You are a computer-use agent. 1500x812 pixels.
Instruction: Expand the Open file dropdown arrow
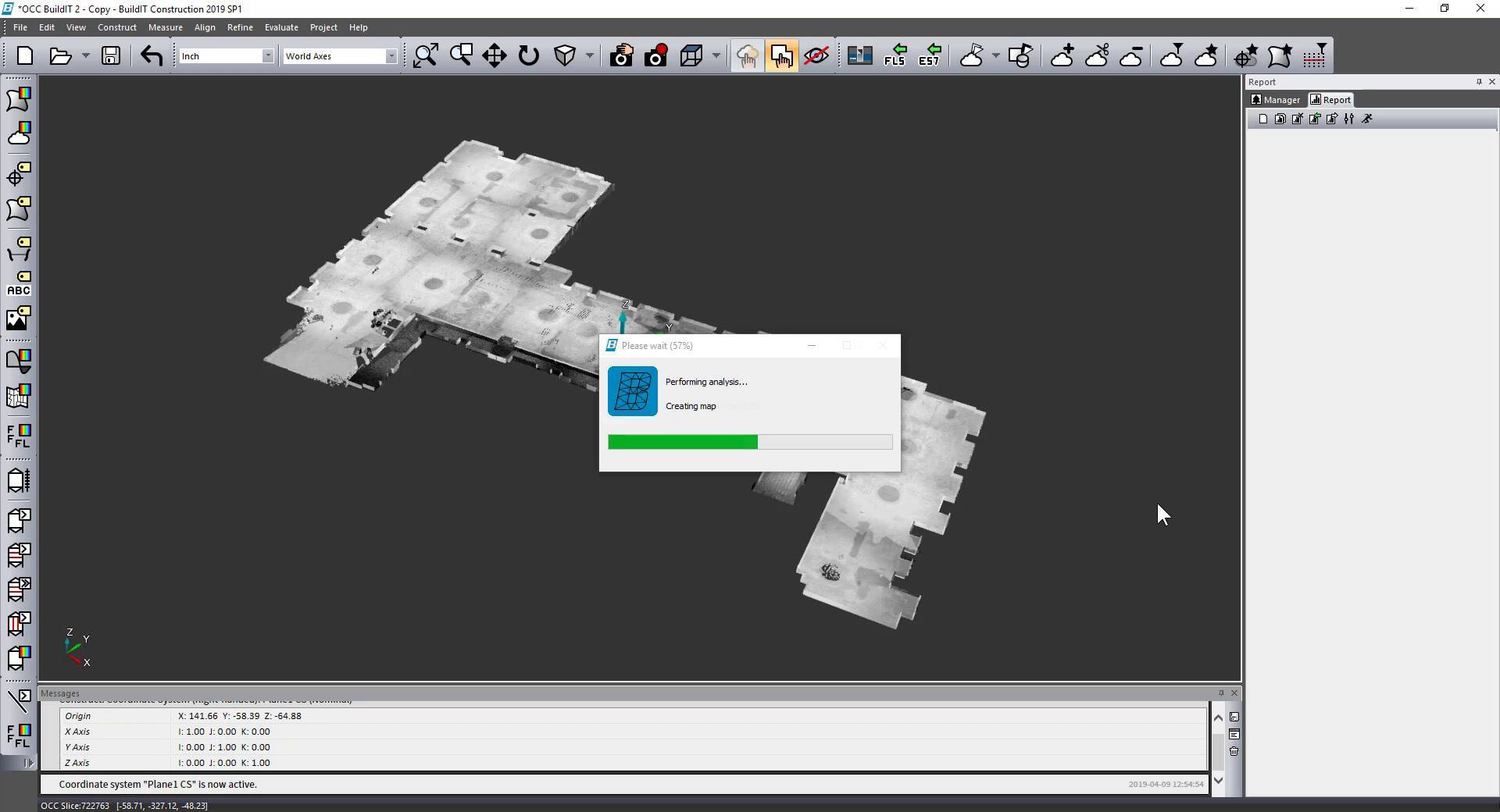point(85,56)
